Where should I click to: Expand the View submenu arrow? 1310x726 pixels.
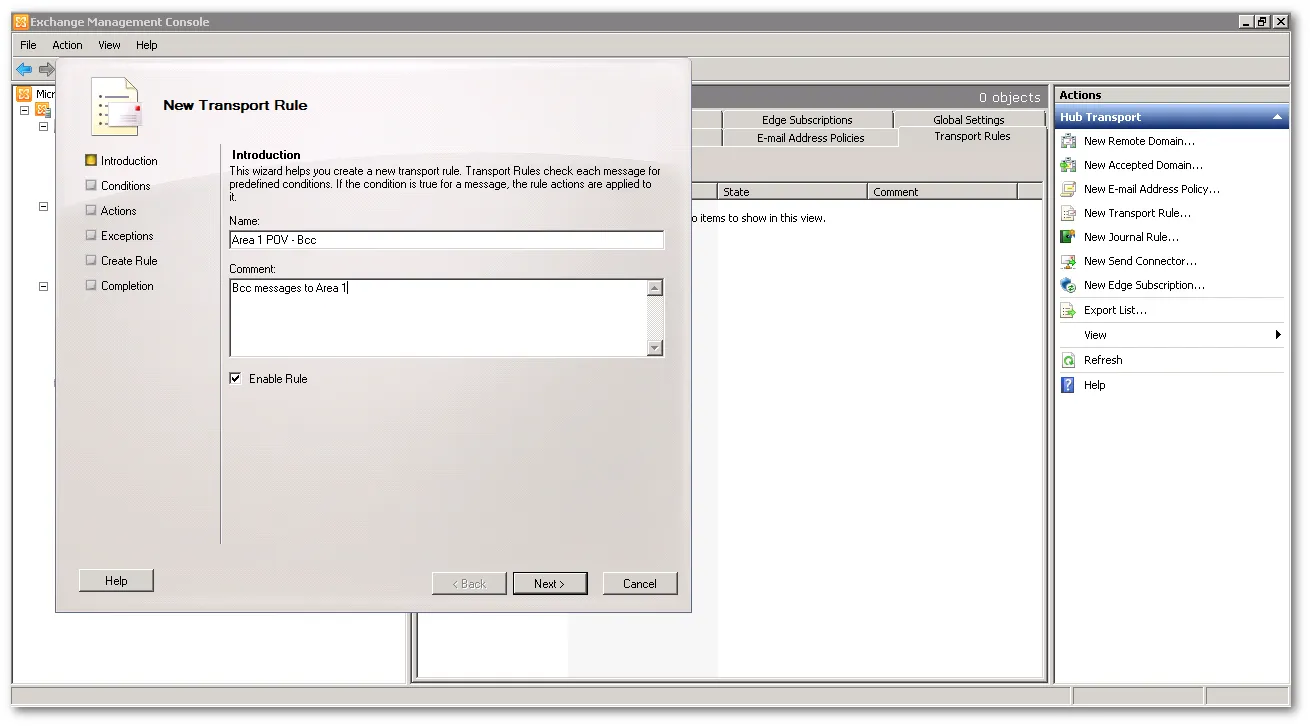pos(1278,335)
